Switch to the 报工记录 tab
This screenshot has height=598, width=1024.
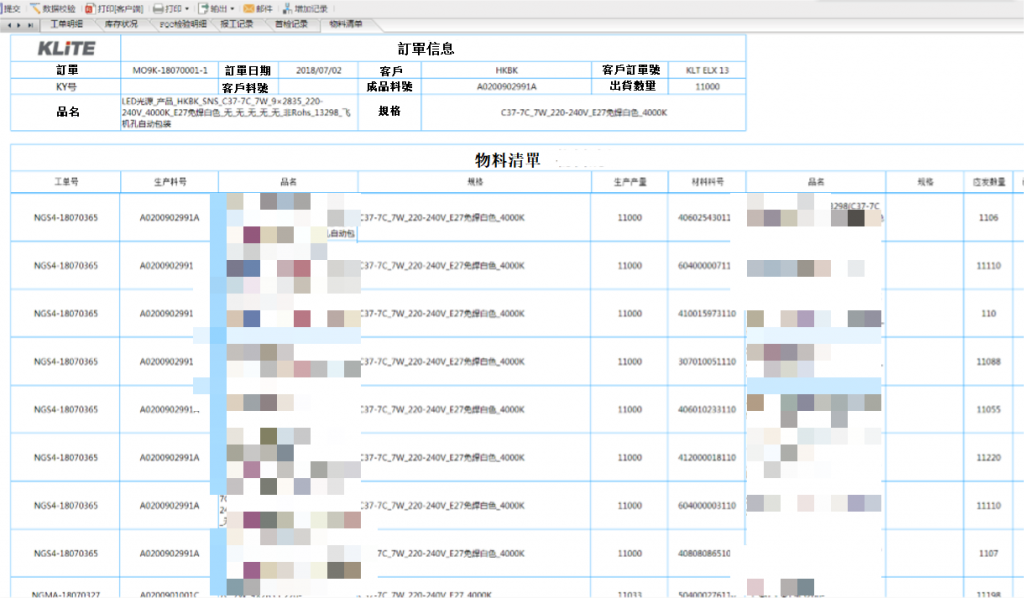[236, 24]
